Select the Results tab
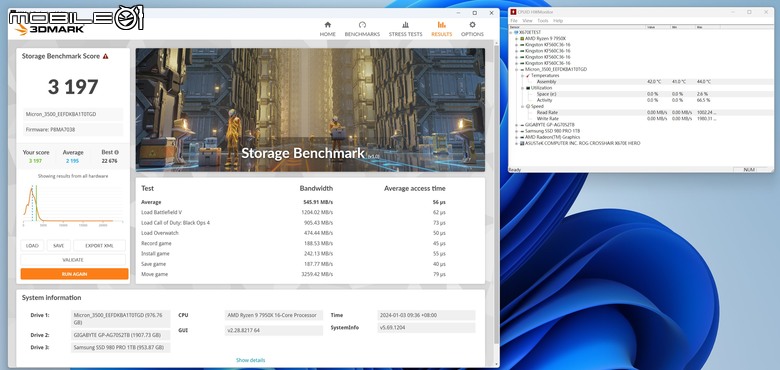The height and width of the screenshot is (370, 780). [x=442, y=29]
